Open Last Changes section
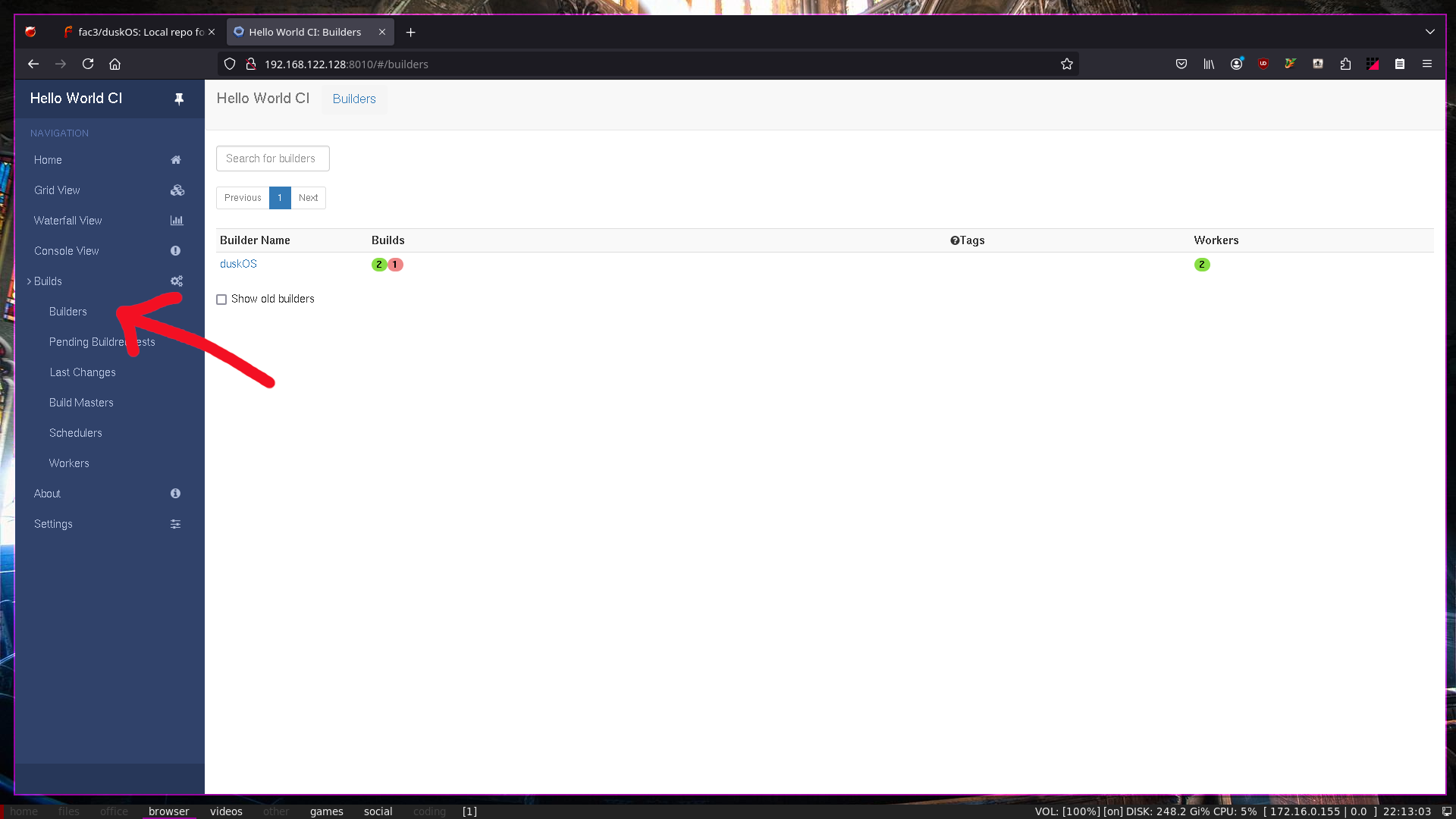The height and width of the screenshot is (819, 1456). pos(82,371)
